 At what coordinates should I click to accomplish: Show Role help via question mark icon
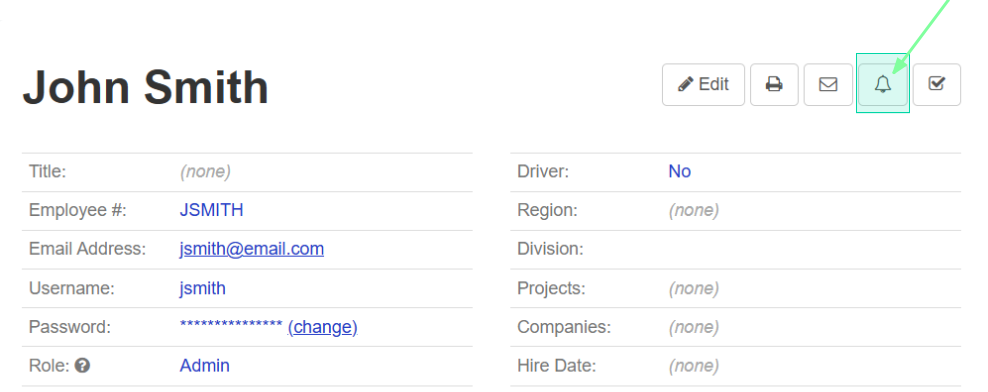(83, 366)
